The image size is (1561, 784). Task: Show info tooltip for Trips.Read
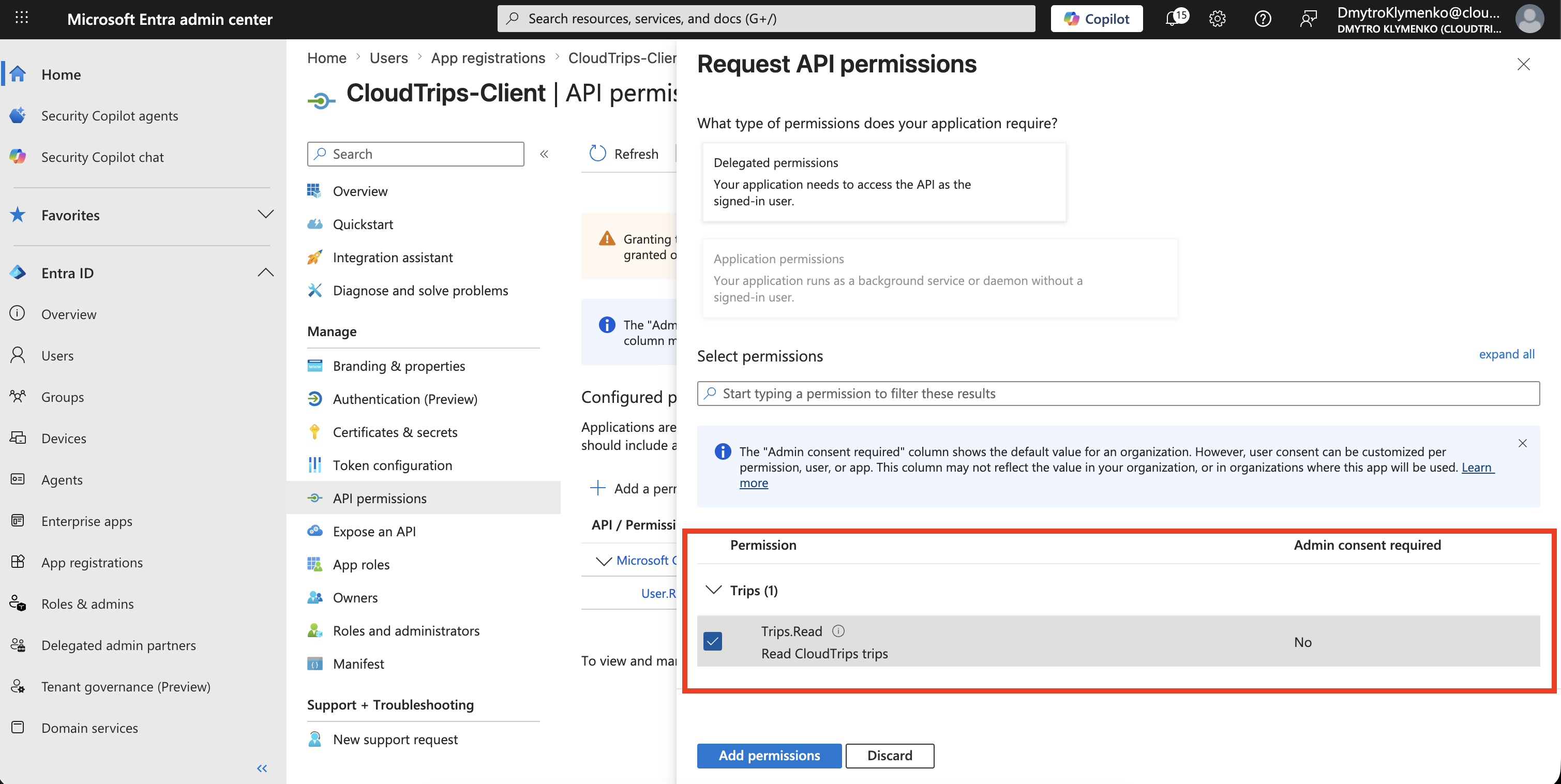click(x=838, y=631)
